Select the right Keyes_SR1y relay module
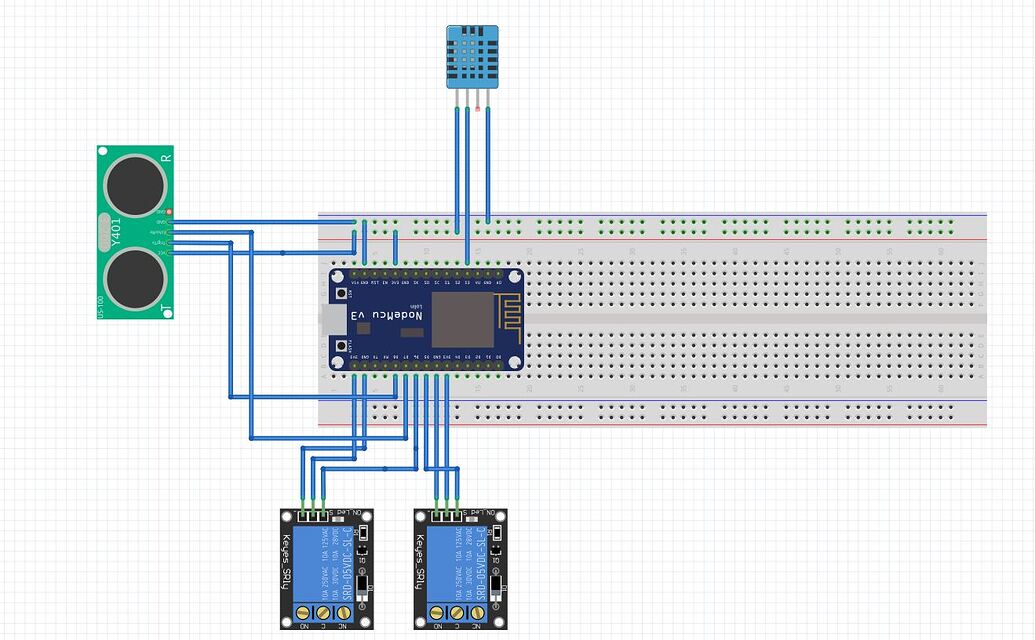The height and width of the screenshot is (640, 1035). (x=462, y=570)
